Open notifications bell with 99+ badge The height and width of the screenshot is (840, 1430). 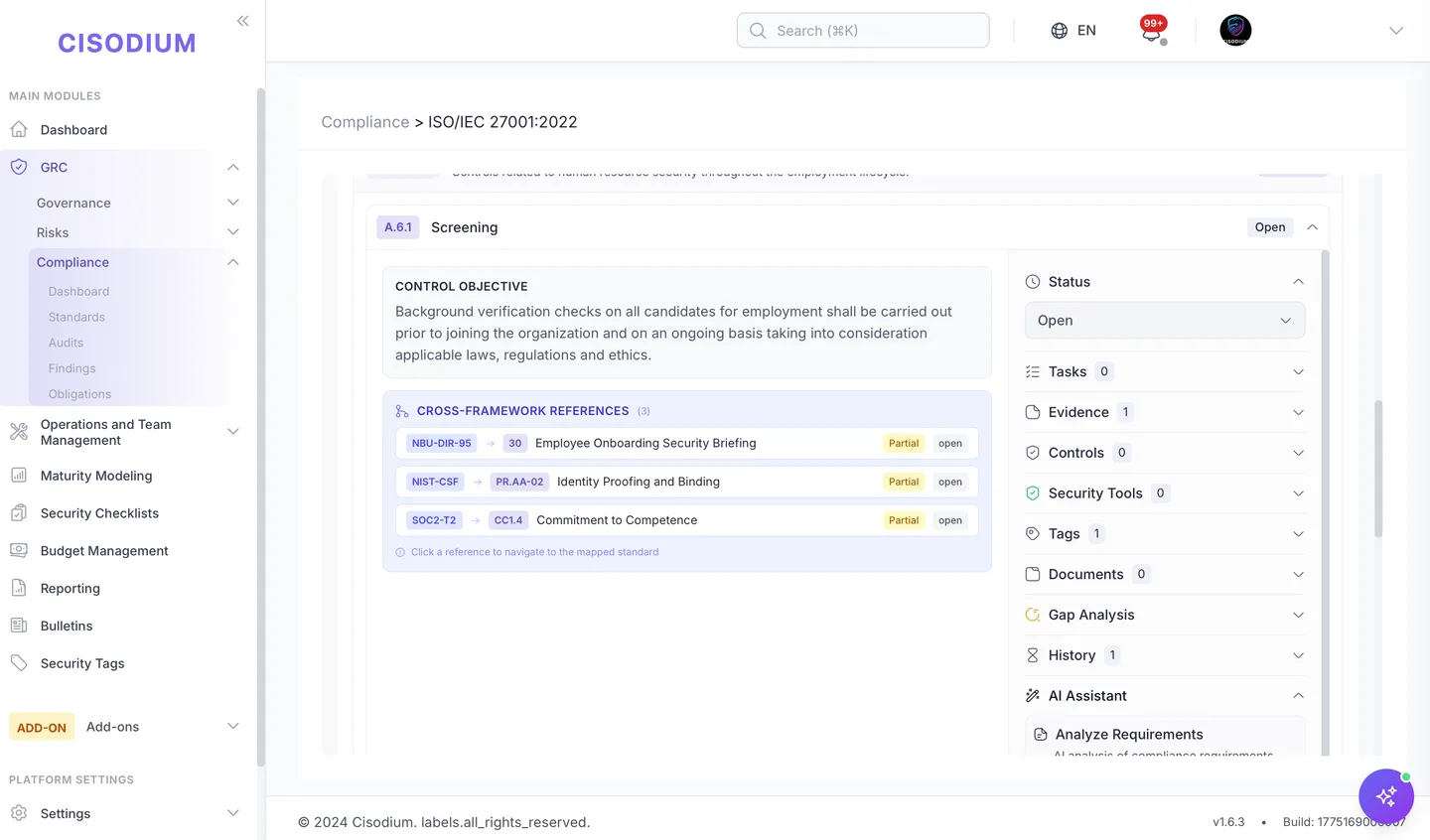(1152, 30)
